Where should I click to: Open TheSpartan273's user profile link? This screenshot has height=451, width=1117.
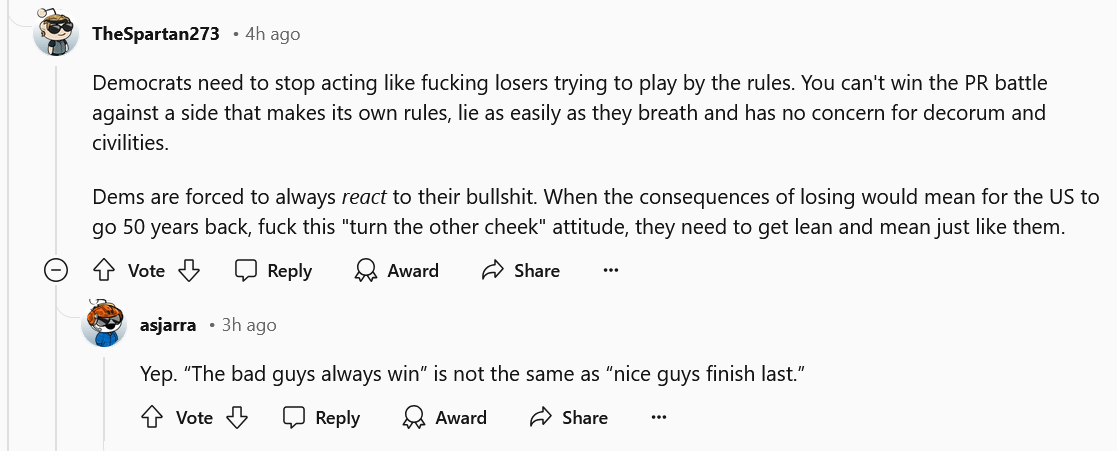coord(155,34)
